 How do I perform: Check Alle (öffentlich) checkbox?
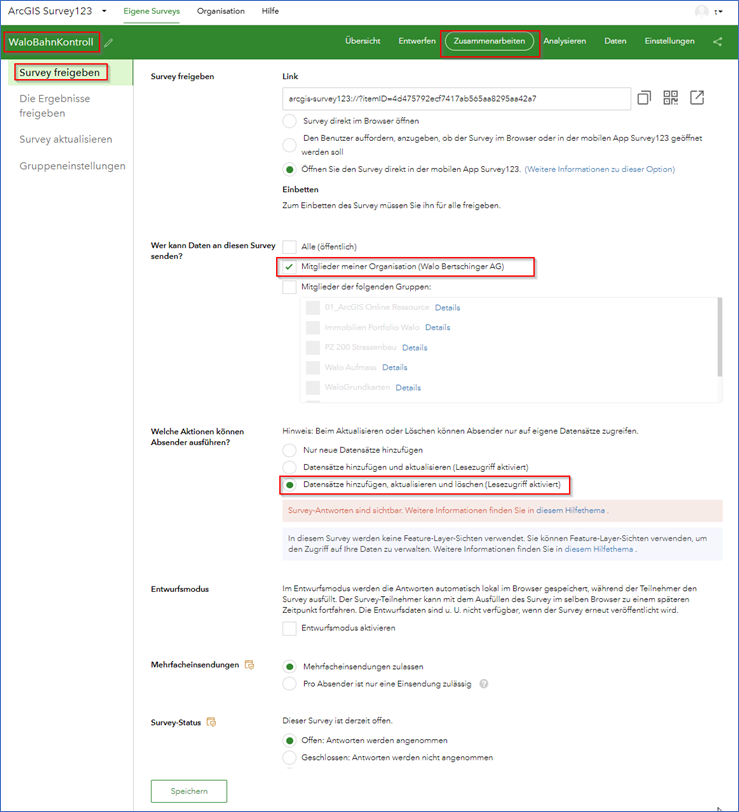point(289,246)
